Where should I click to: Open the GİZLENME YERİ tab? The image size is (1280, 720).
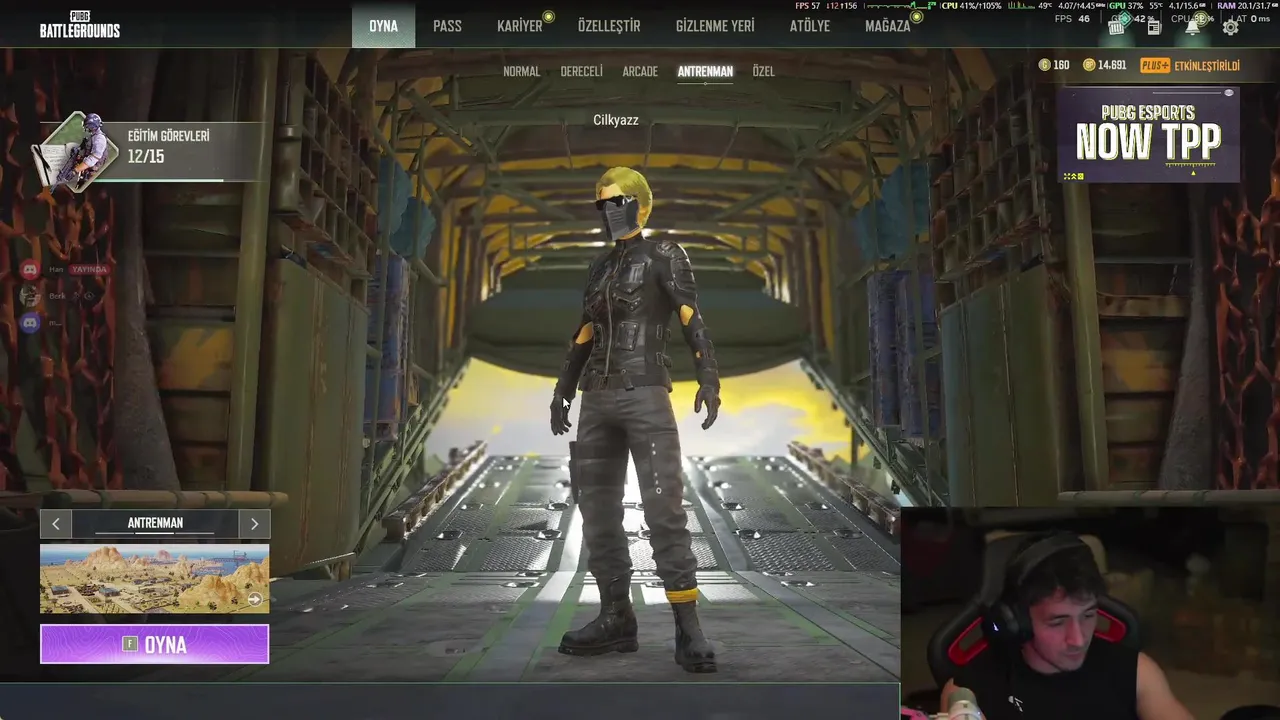pyautogui.click(x=715, y=26)
